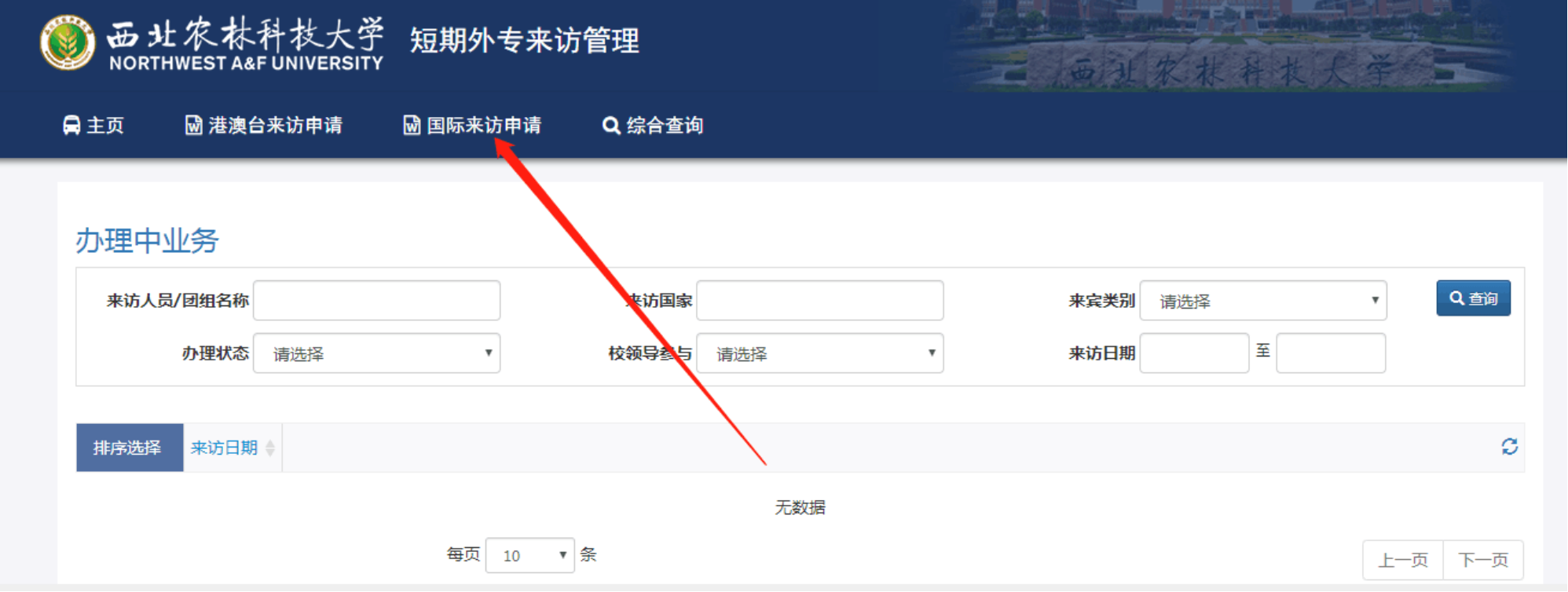Click the home bus icon

click(x=71, y=126)
